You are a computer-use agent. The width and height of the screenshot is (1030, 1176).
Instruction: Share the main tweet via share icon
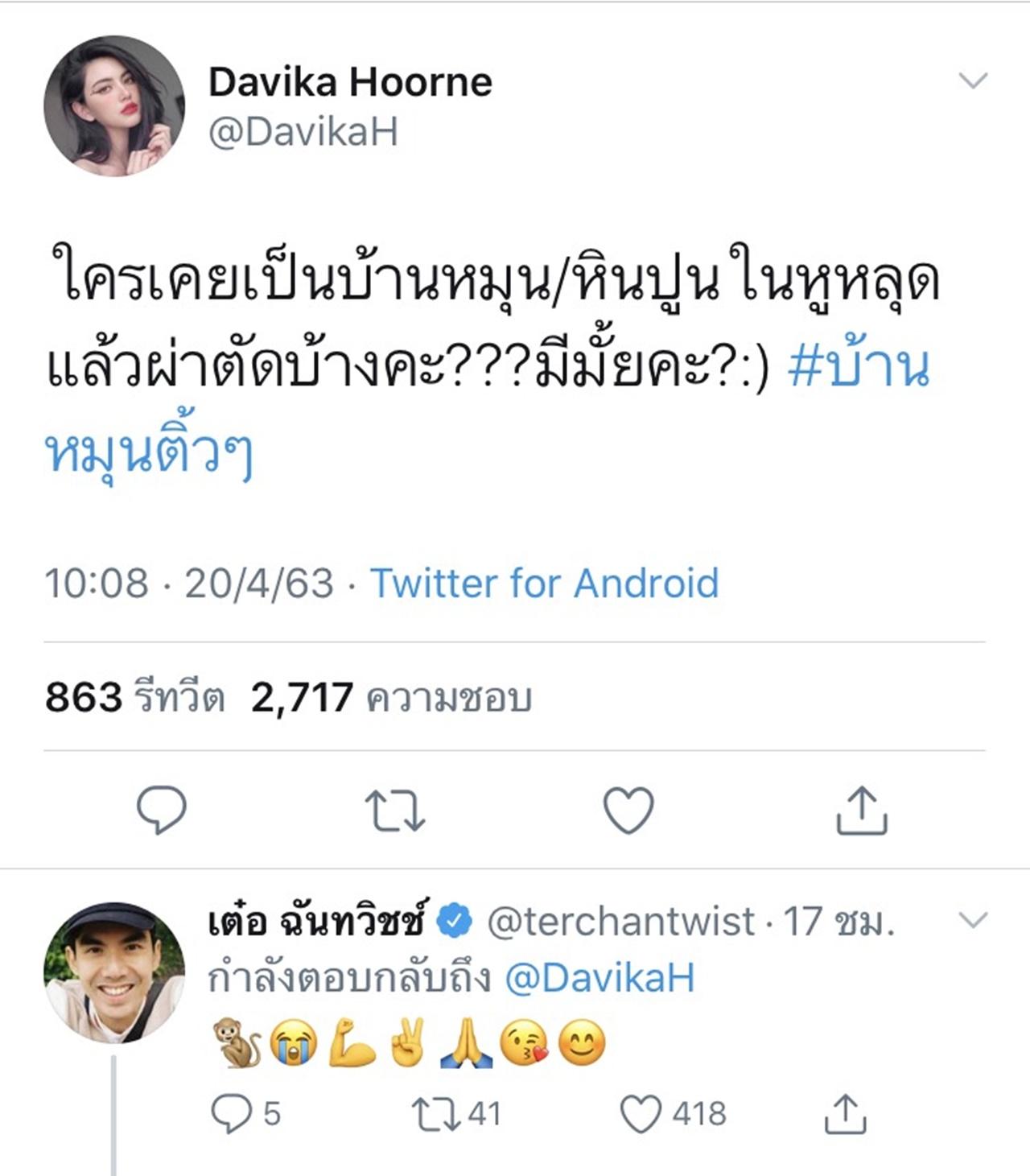click(861, 811)
